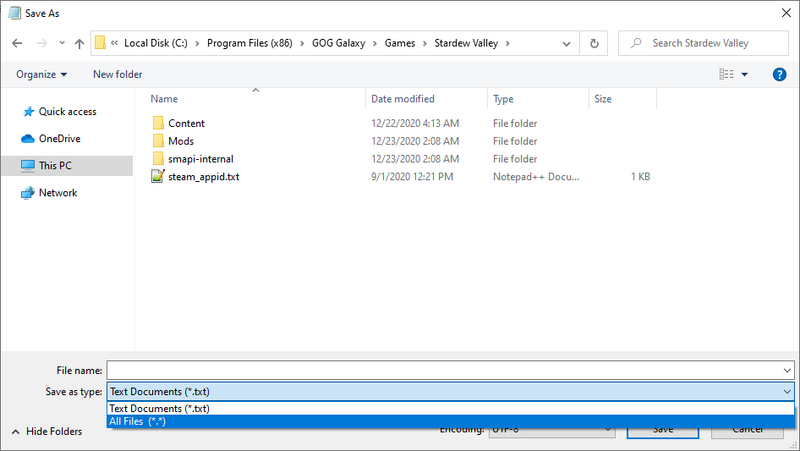Click Games in the breadcrumb path

point(399,43)
